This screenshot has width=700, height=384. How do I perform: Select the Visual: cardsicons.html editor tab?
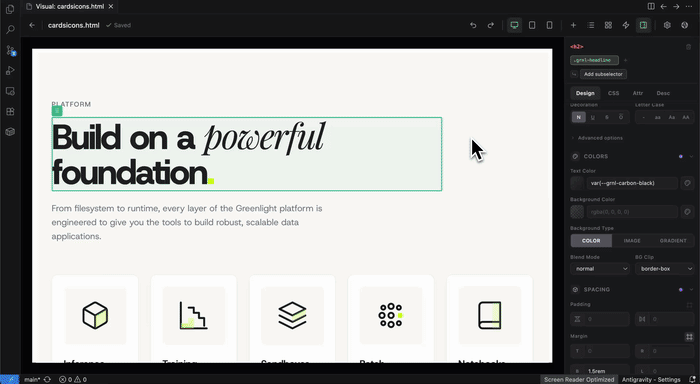click(x=69, y=6)
